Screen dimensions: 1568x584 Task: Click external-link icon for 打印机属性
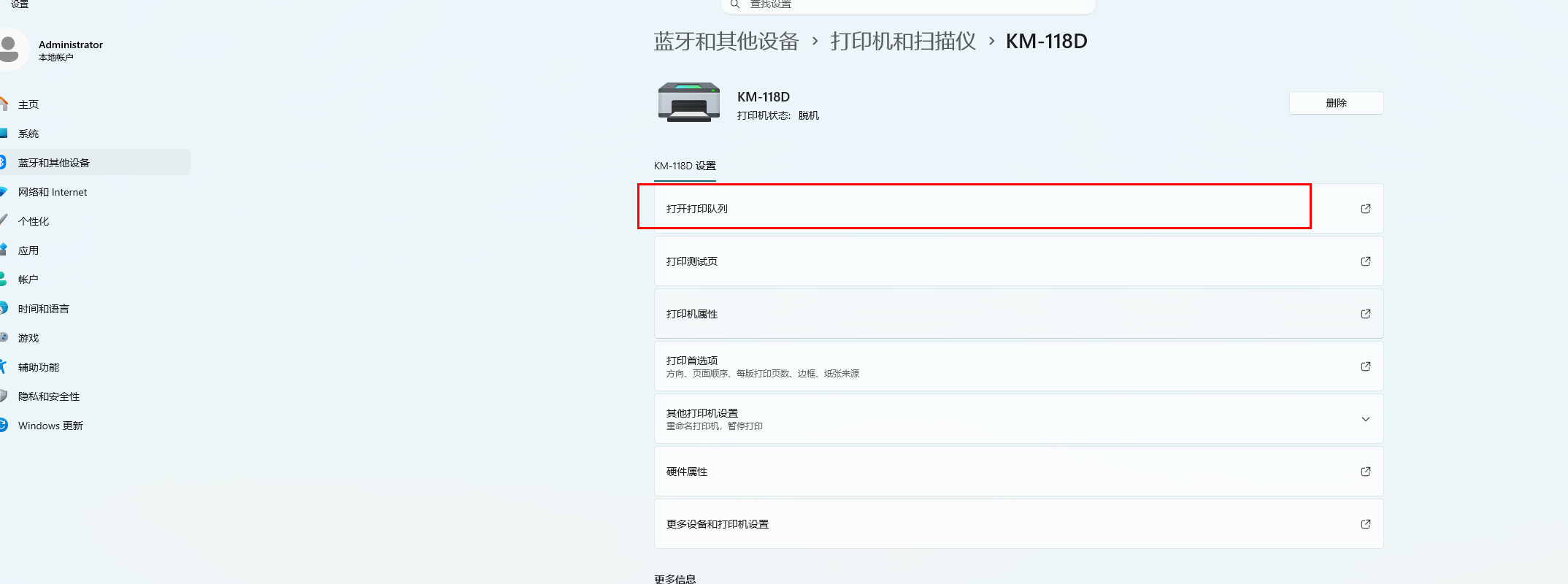[x=1366, y=314]
